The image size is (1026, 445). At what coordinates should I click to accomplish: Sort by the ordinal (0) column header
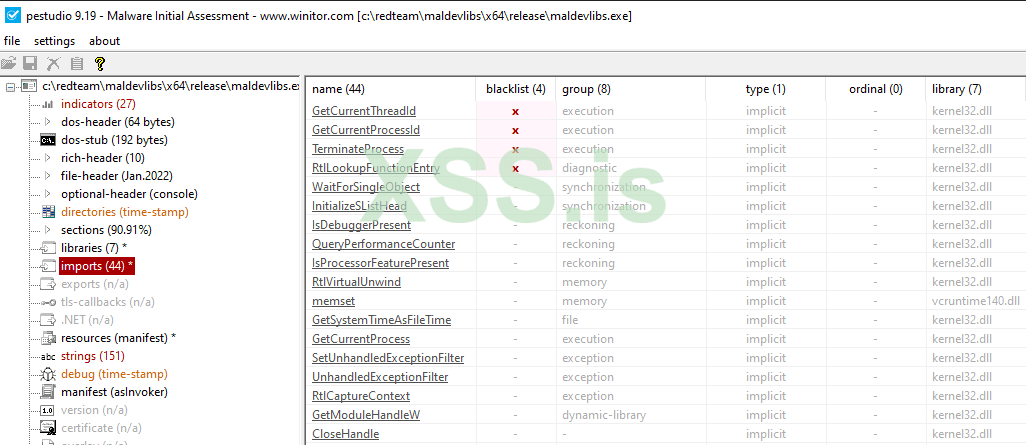[876, 90]
